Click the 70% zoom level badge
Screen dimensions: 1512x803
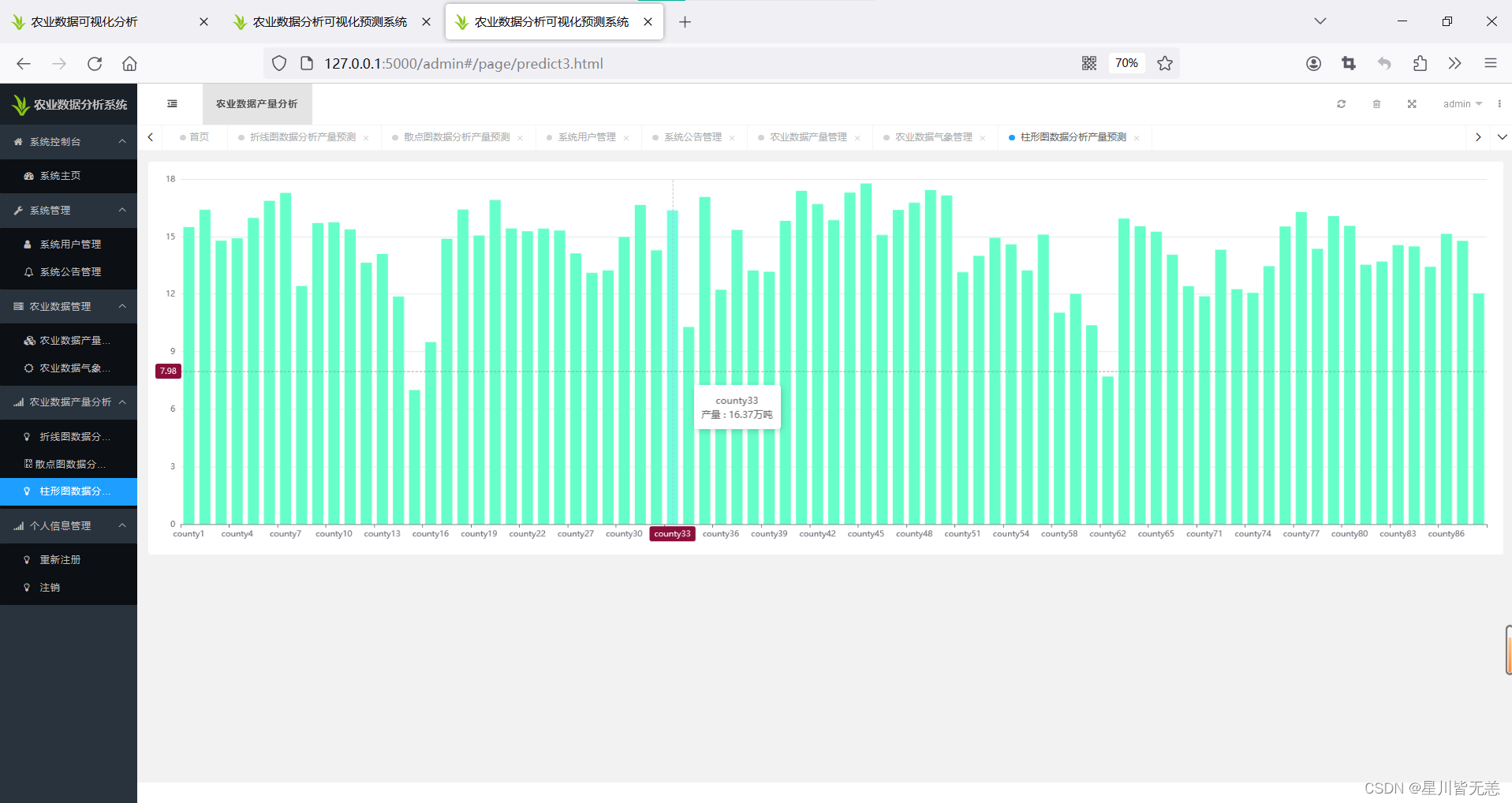(x=1126, y=63)
